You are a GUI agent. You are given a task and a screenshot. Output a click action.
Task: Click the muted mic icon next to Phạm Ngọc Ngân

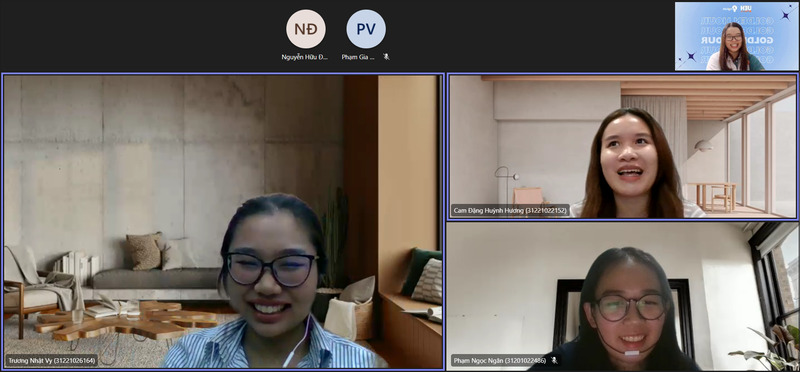point(554,361)
